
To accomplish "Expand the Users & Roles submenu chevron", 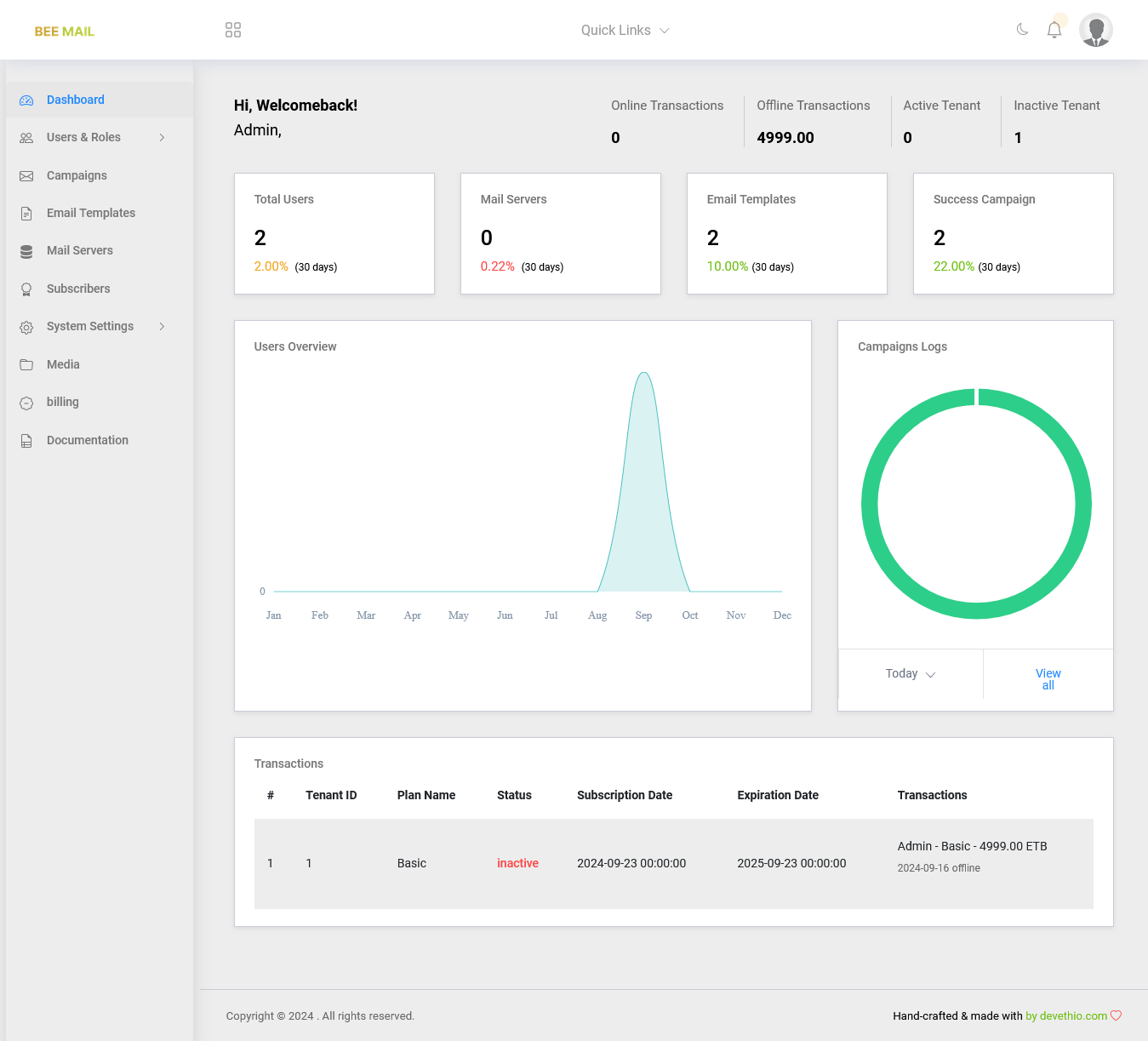I will pyautogui.click(x=162, y=138).
